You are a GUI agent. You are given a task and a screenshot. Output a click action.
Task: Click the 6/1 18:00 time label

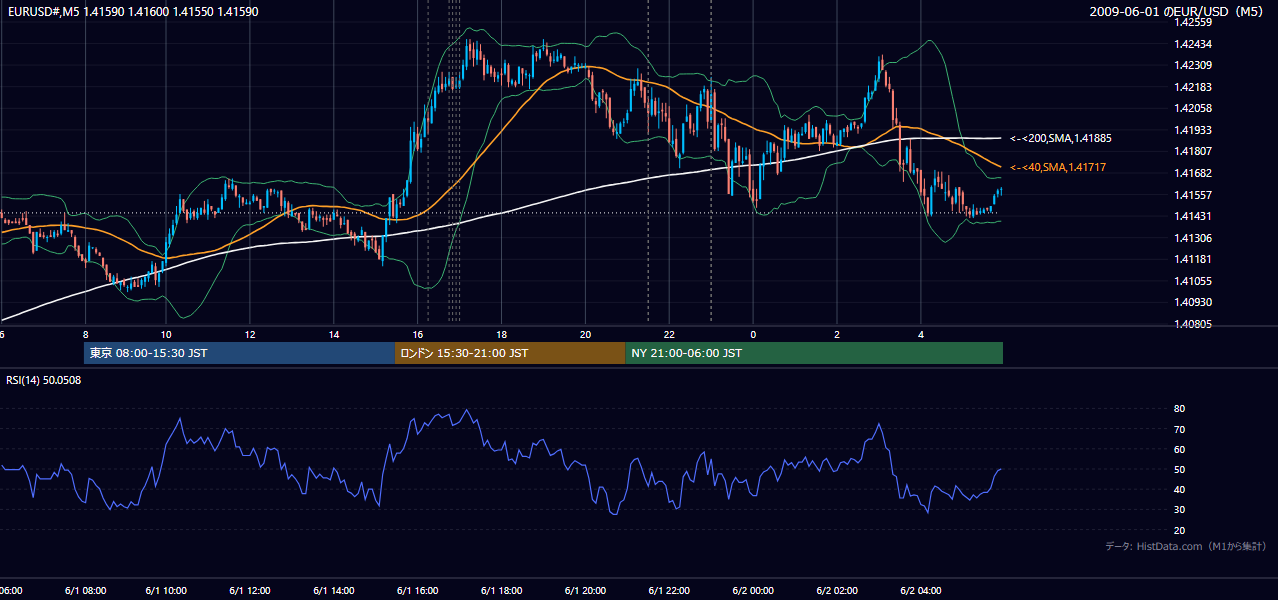coord(501,591)
